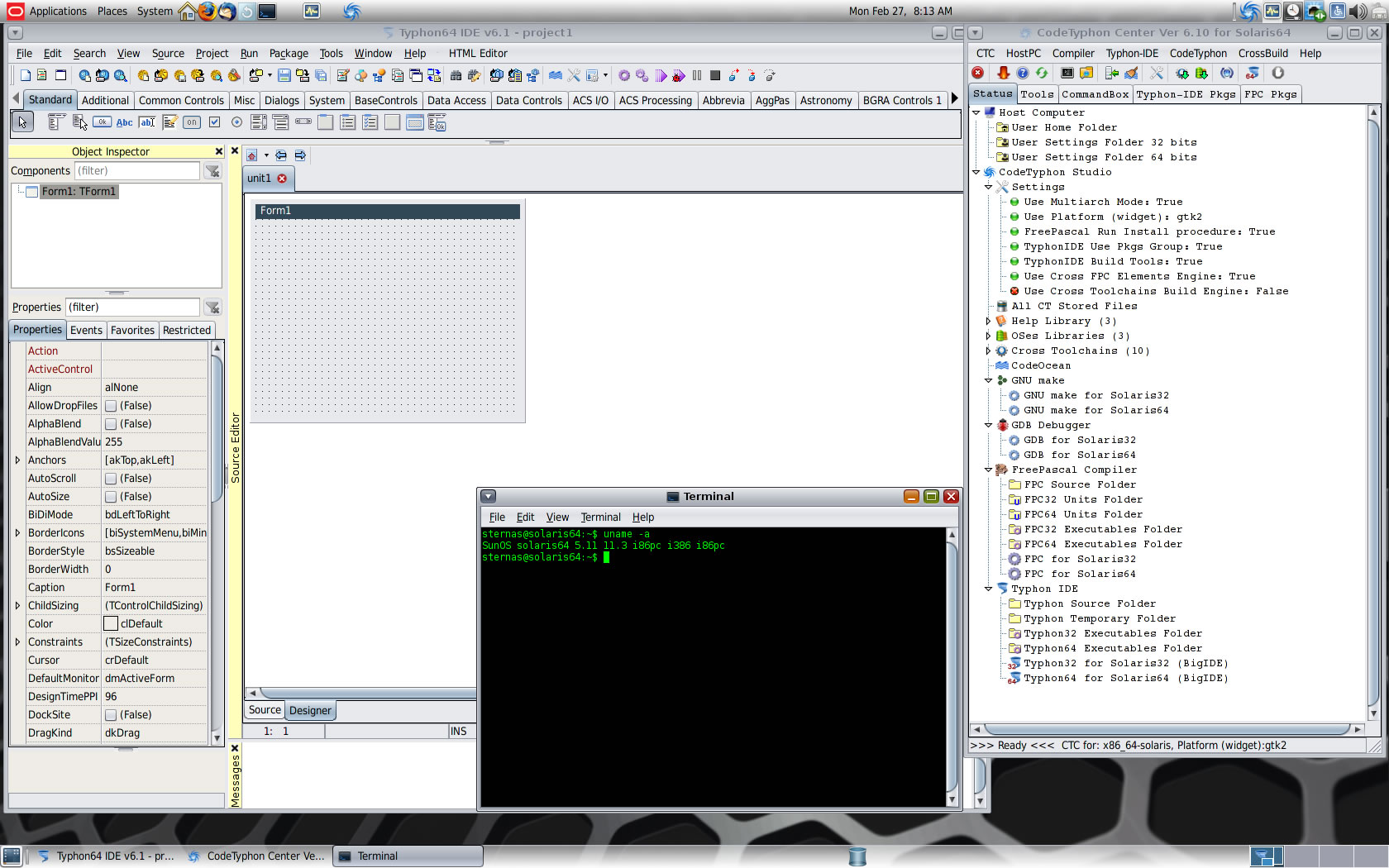Viewport: 1389px width, 868px height.
Task: Toggle the AutoSize checkbox
Action: click(x=111, y=497)
